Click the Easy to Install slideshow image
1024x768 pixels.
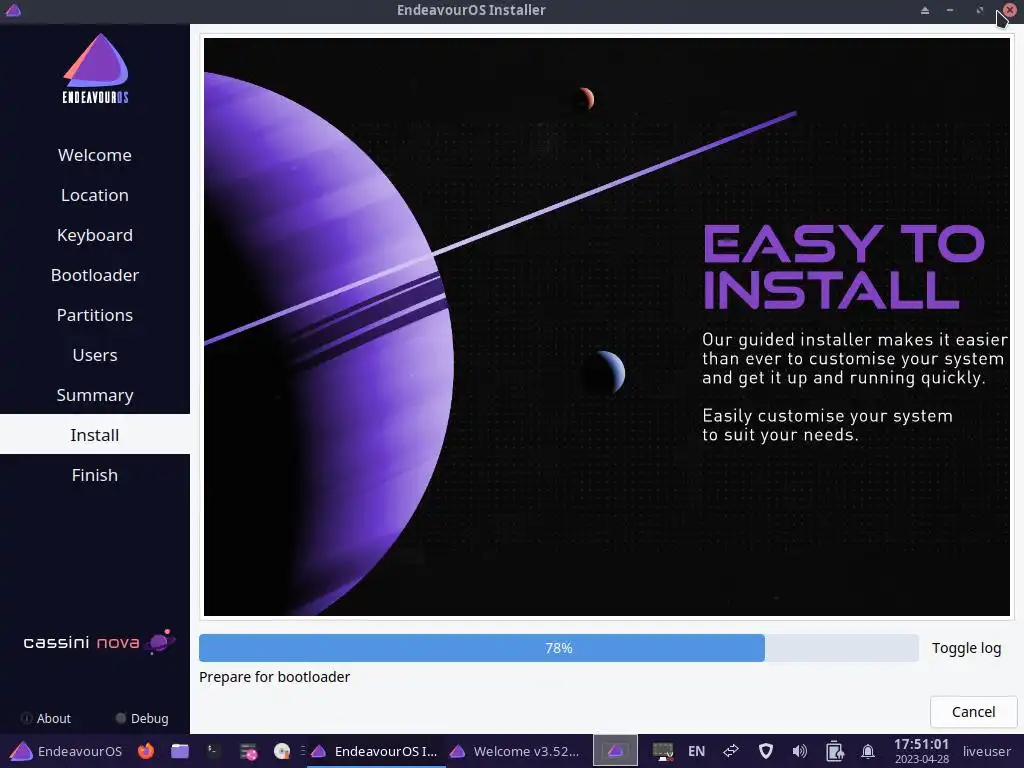[607, 327]
